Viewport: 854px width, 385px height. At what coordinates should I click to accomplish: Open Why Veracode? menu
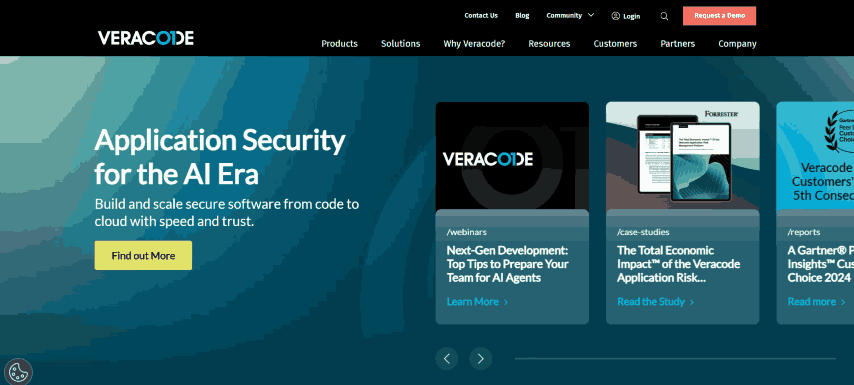(x=474, y=44)
